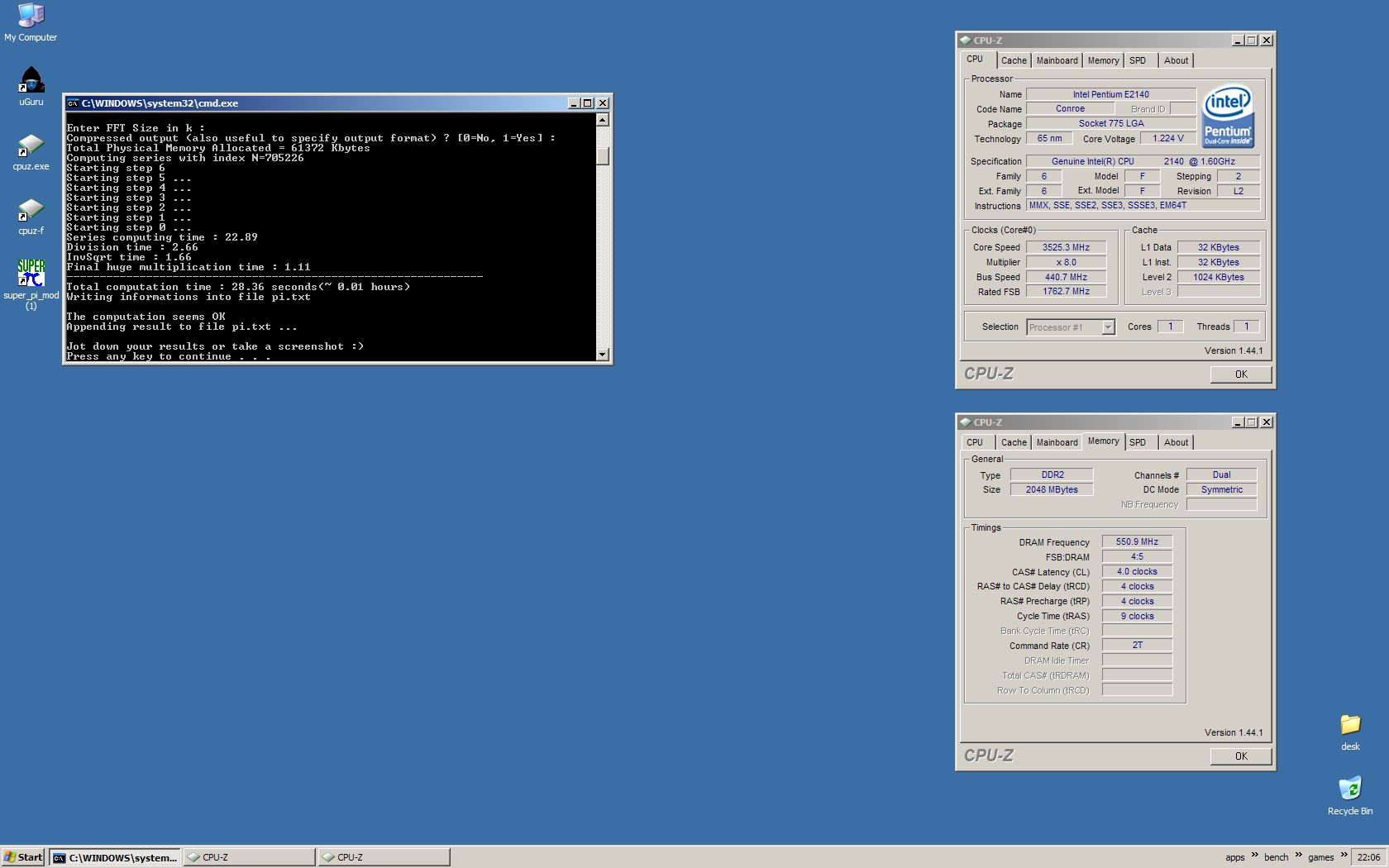Image resolution: width=1389 pixels, height=868 pixels.
Task: Click memory Type DDR2 value
Action: pos(1052,475)
